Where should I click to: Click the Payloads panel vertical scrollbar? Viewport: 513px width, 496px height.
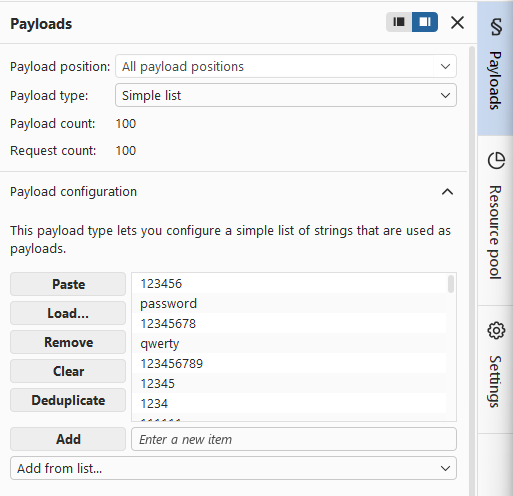coord(472,270)
